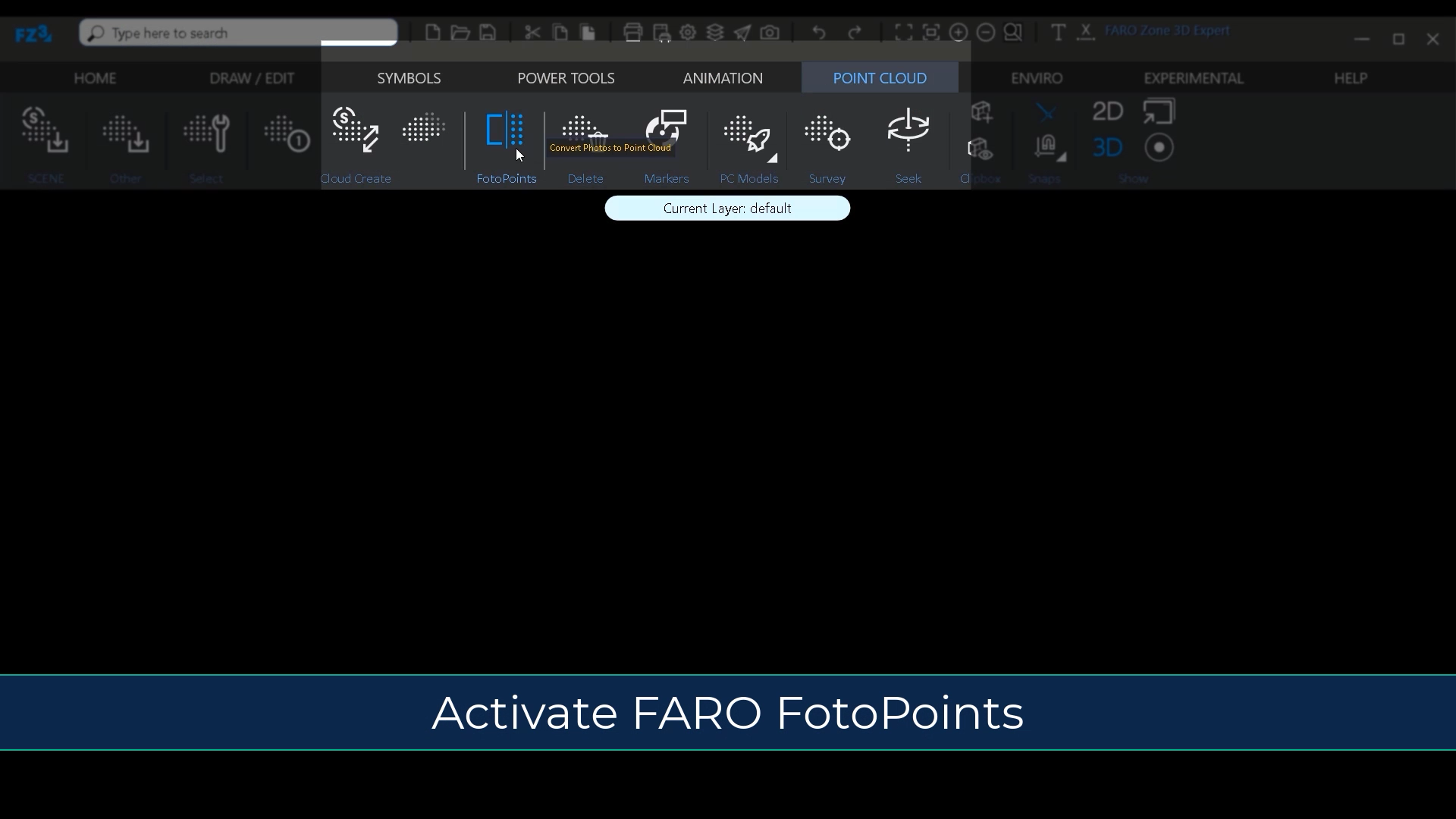The image size is (1456, 819).
Task: Save the current file
Action: pyautogui.click(x=488, y=33)
